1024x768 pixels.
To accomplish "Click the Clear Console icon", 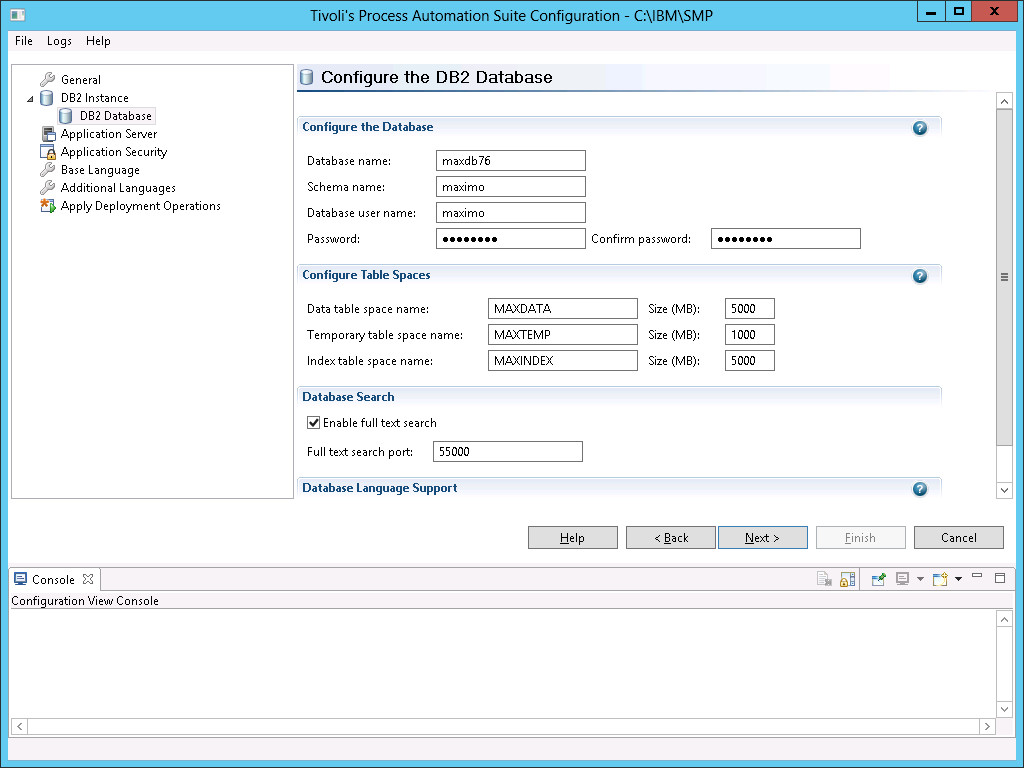I will [x=823, y=579].
